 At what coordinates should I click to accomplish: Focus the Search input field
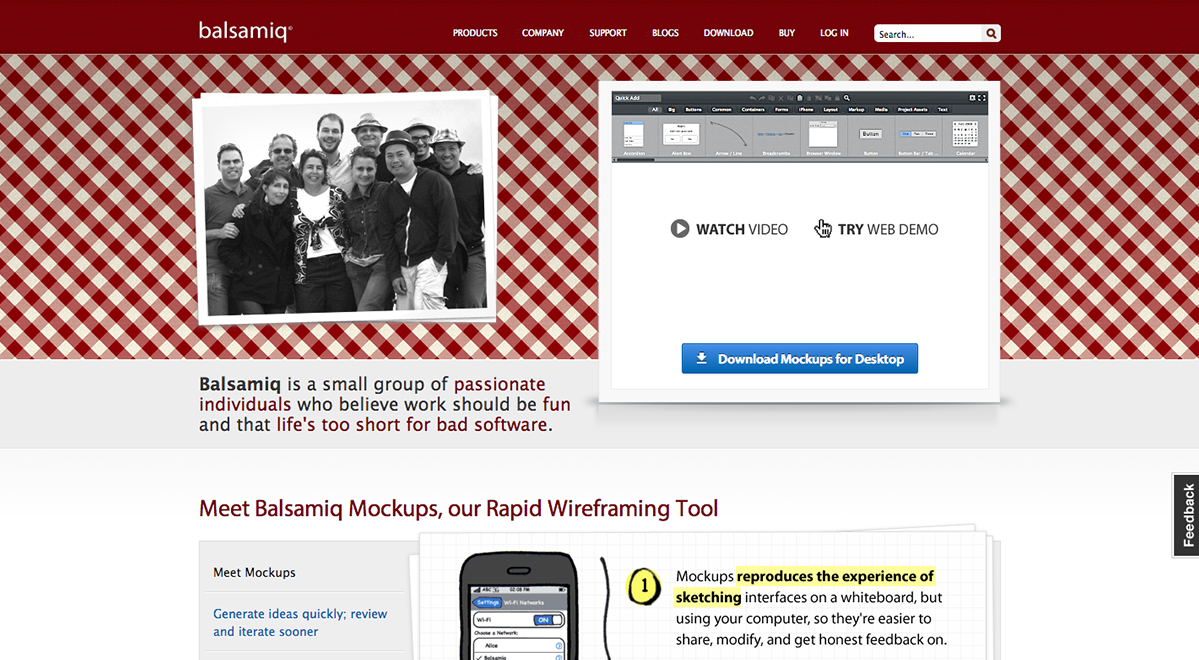pyautogui.click(x=928, y=34)
